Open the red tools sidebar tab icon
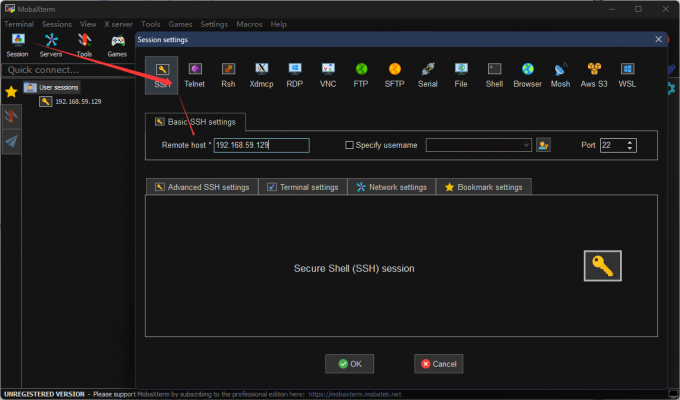The height and width of the screenshot is (400, 680). coord(11,117)
